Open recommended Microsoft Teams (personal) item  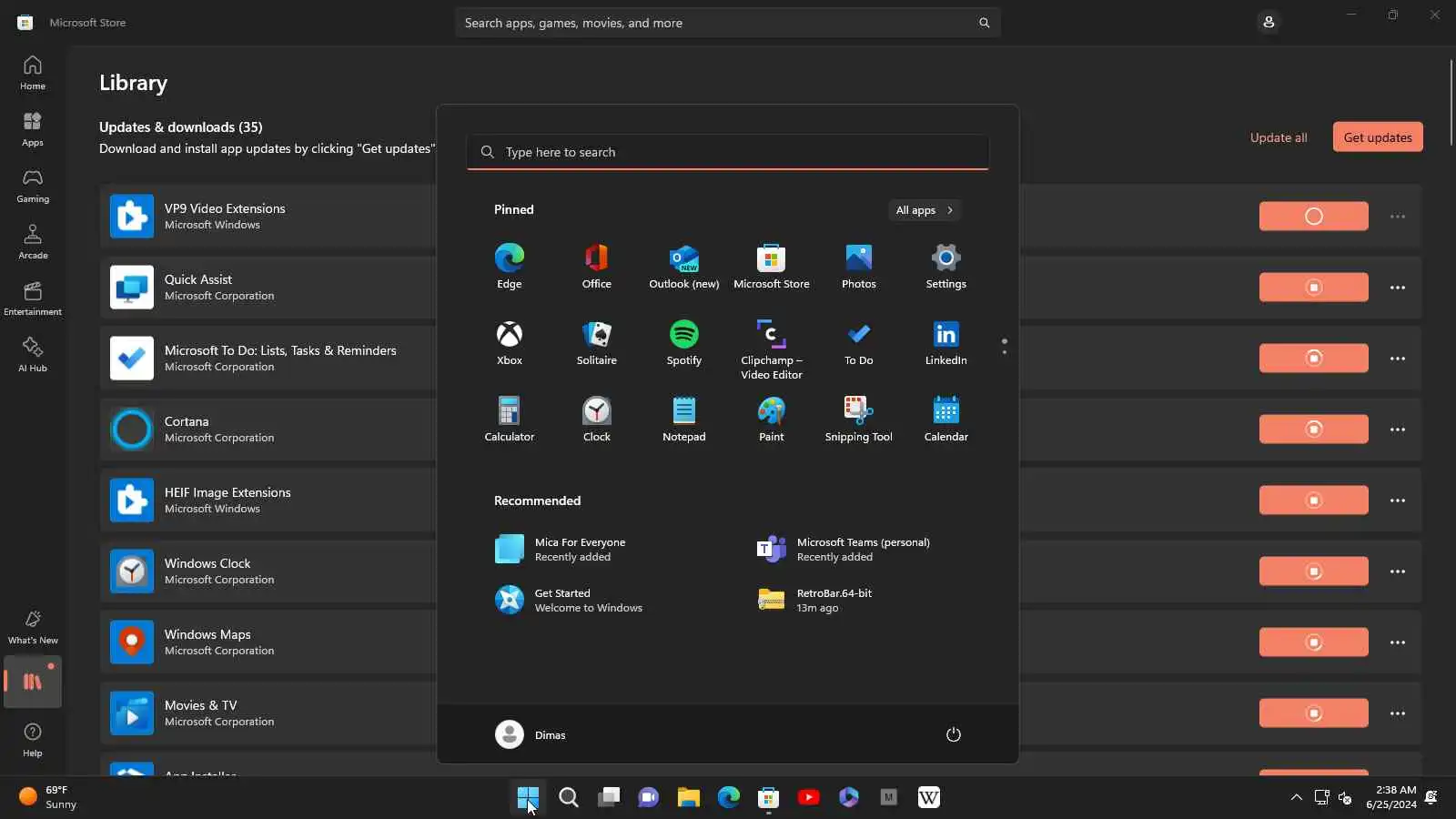click(x=844, y=549)
